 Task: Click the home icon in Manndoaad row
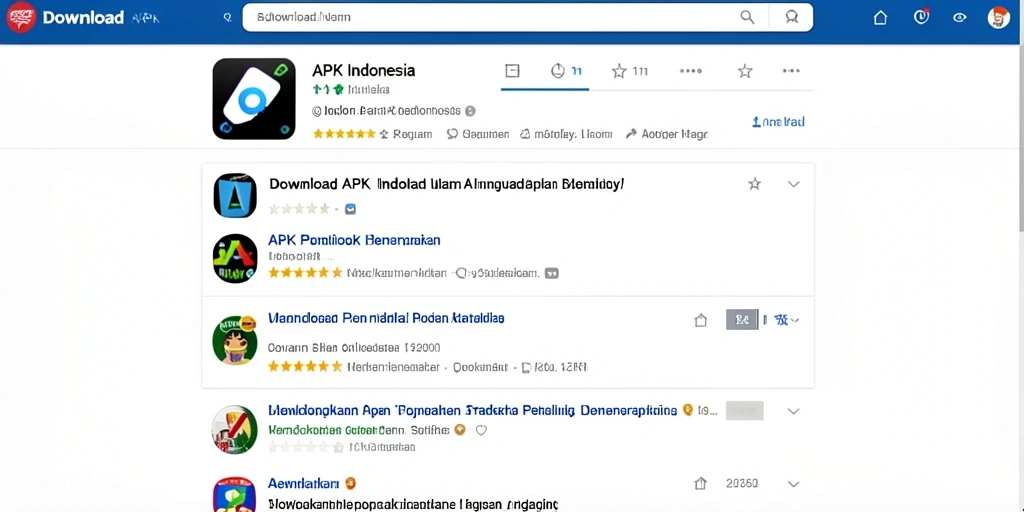click(x=701, y=320)
